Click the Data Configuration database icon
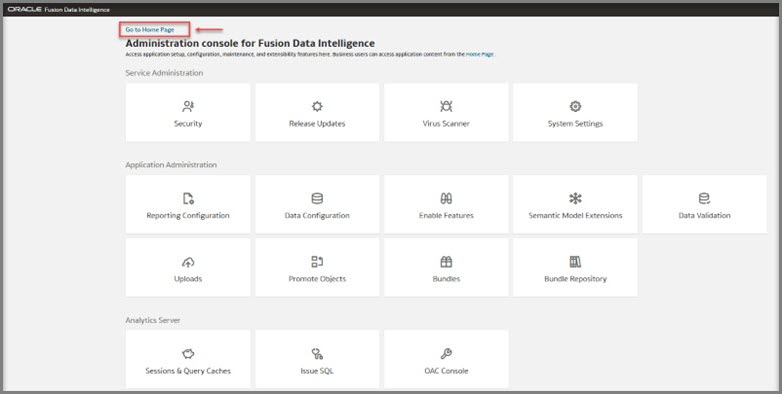This screenshot has height=394, width=782. click(317, 198)
